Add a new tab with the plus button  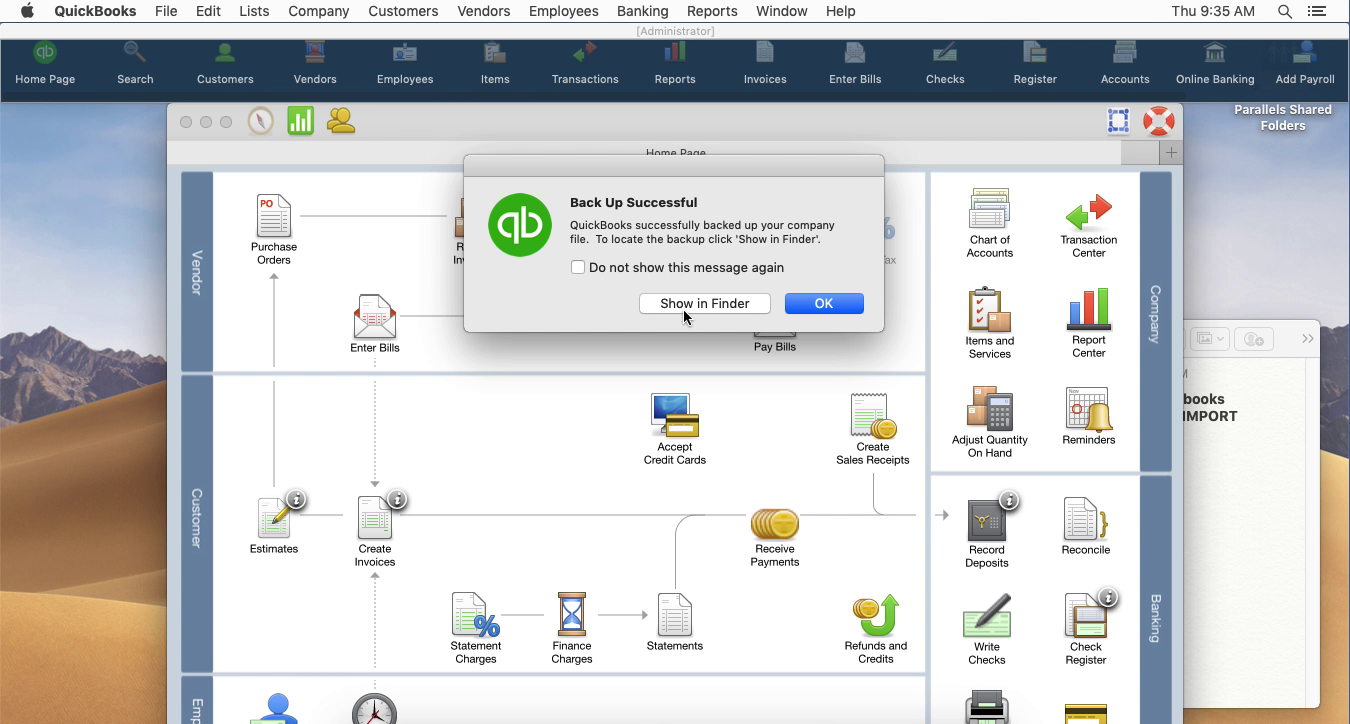point(1171,152)
